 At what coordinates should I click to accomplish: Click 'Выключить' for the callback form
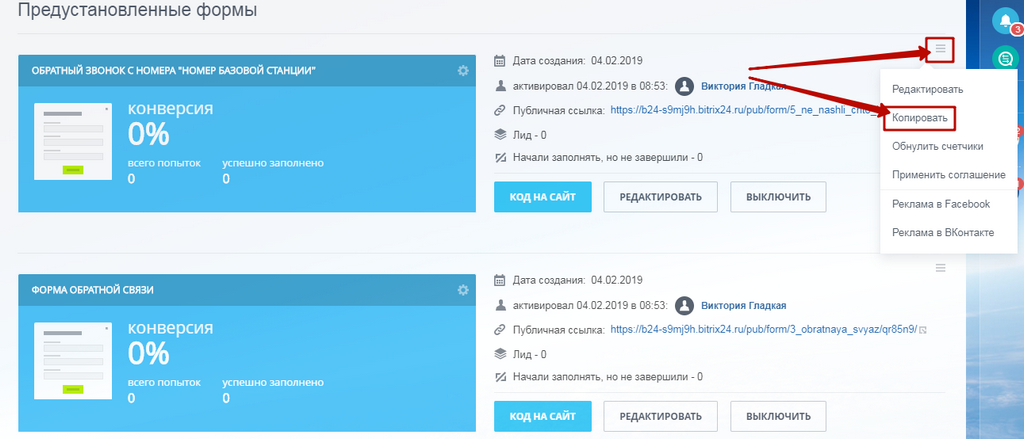(778, 197)
